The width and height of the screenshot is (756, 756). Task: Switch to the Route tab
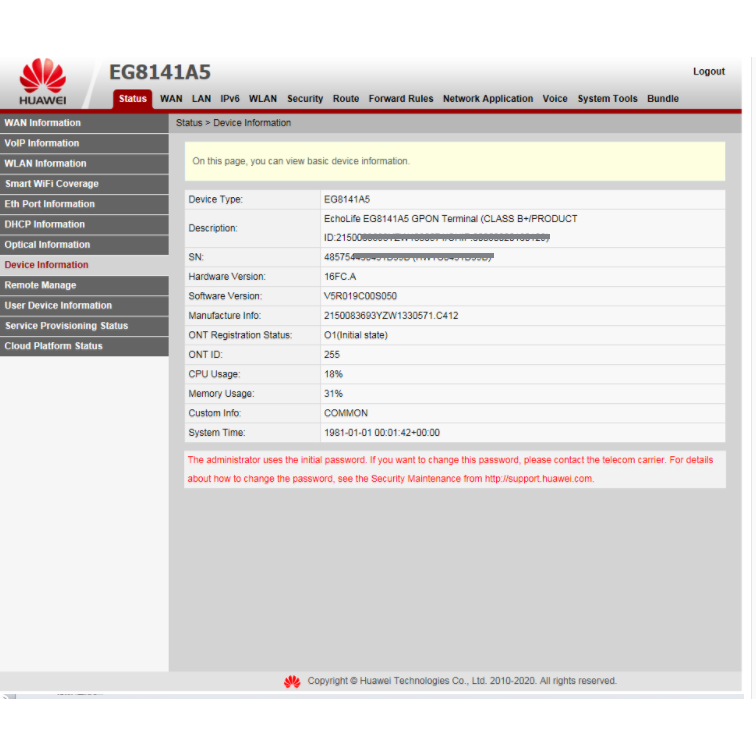tap(346, 99)
